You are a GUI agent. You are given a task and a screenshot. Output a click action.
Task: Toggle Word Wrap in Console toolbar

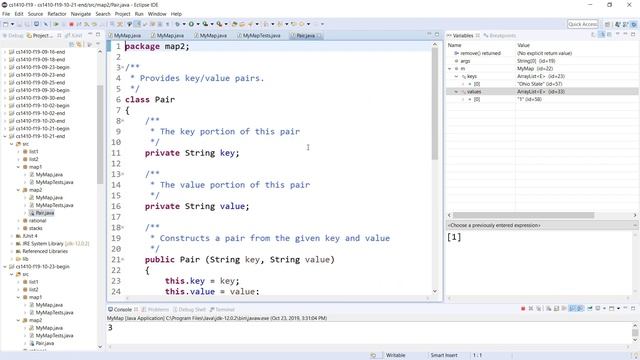click(564, 309)
